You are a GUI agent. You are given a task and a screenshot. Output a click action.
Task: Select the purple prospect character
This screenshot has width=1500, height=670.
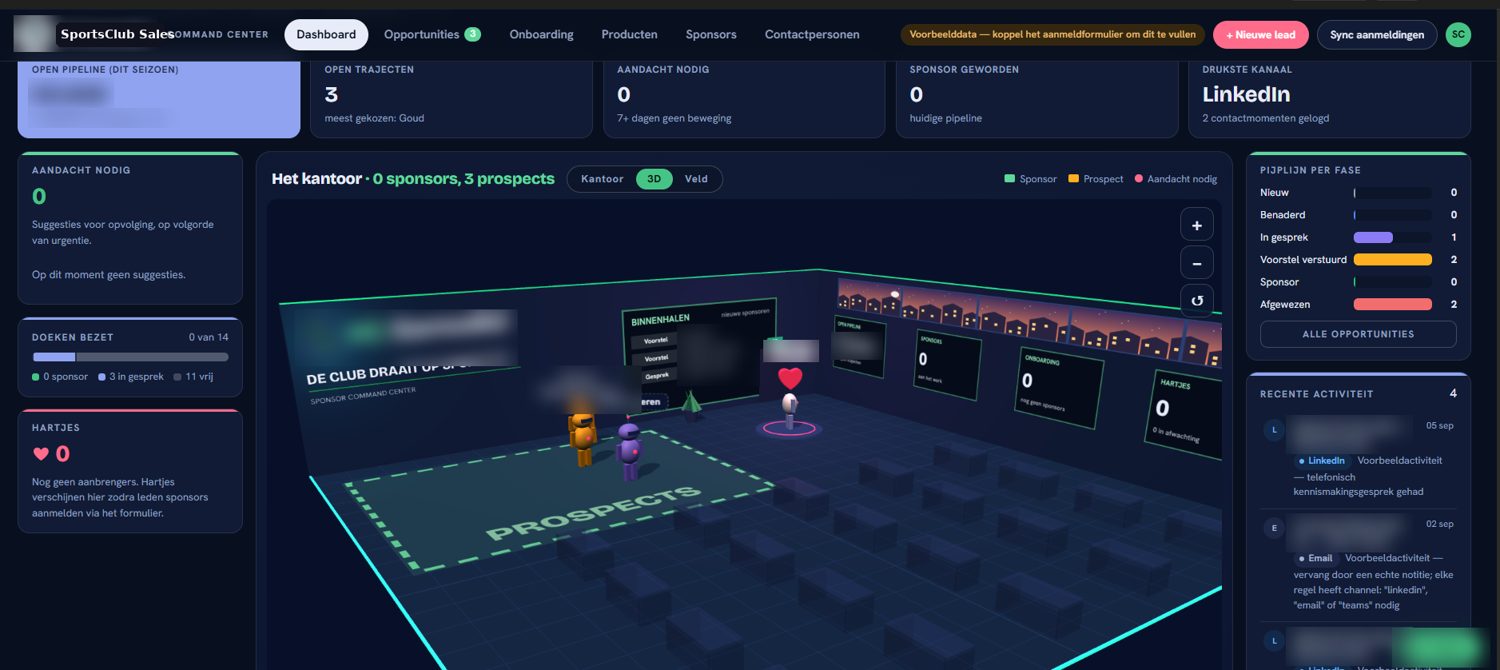[629, 451]
